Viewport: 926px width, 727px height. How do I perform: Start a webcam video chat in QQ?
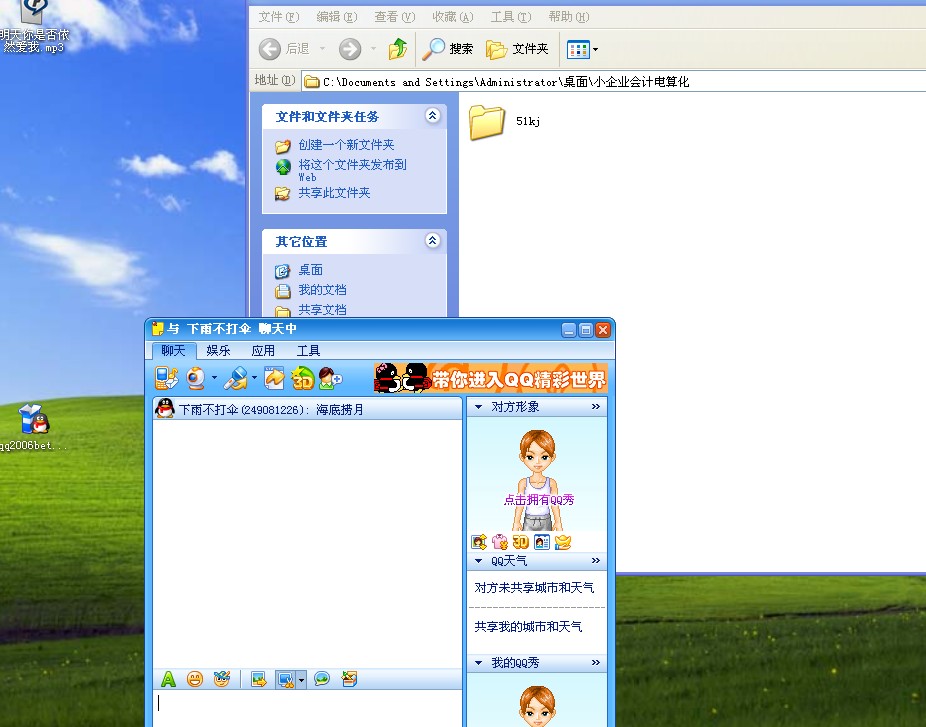point(196,379)
